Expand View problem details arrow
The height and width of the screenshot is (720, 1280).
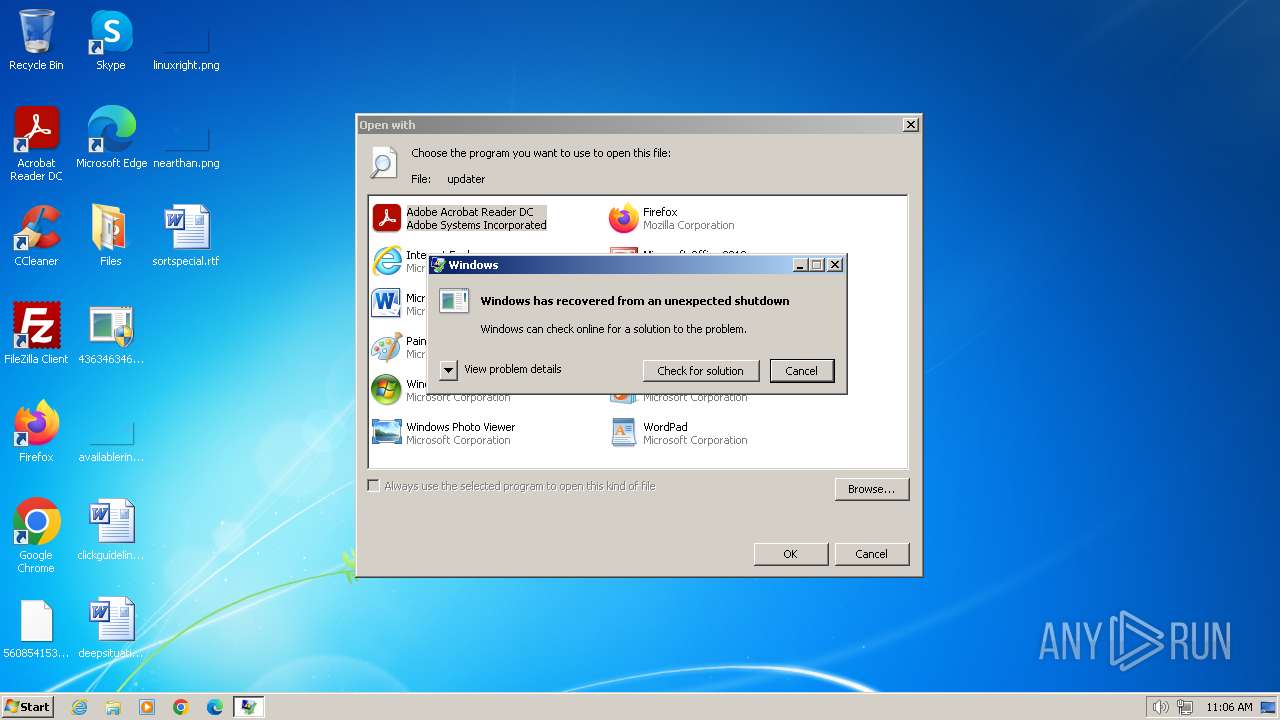[x=449, y=370]
